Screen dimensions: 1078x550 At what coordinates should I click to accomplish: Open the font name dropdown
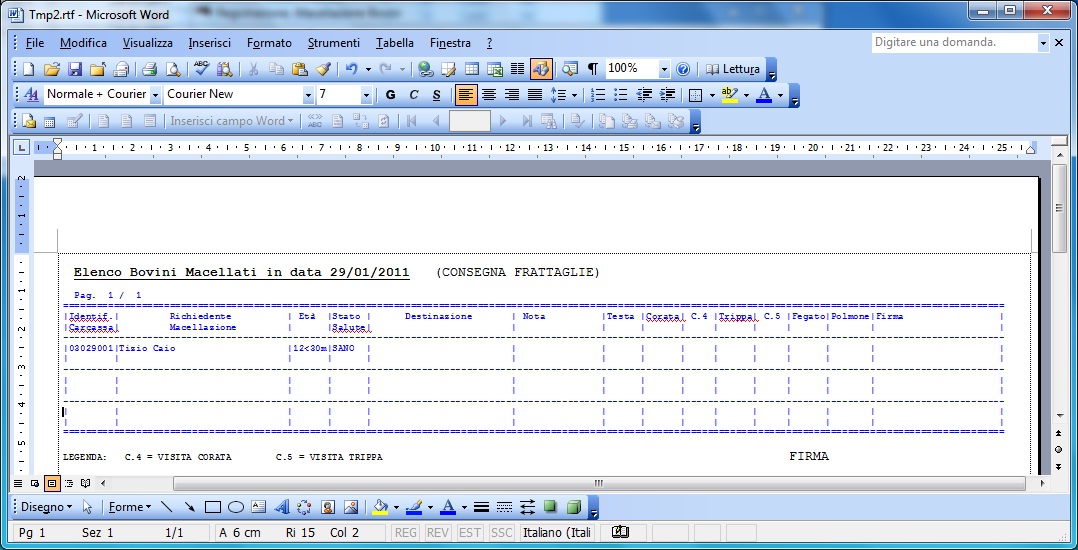pyautogui.click(x=307, y=94)
